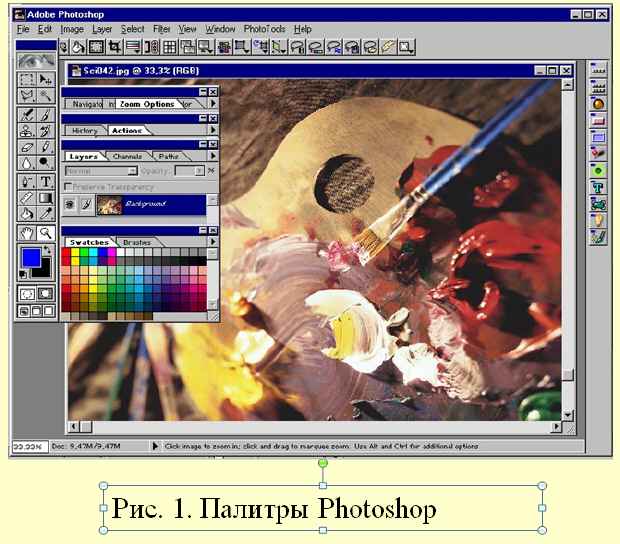The image size is (620, 544).
Task: Select the Rectangular Marquee tool
Action: point(26,79)
